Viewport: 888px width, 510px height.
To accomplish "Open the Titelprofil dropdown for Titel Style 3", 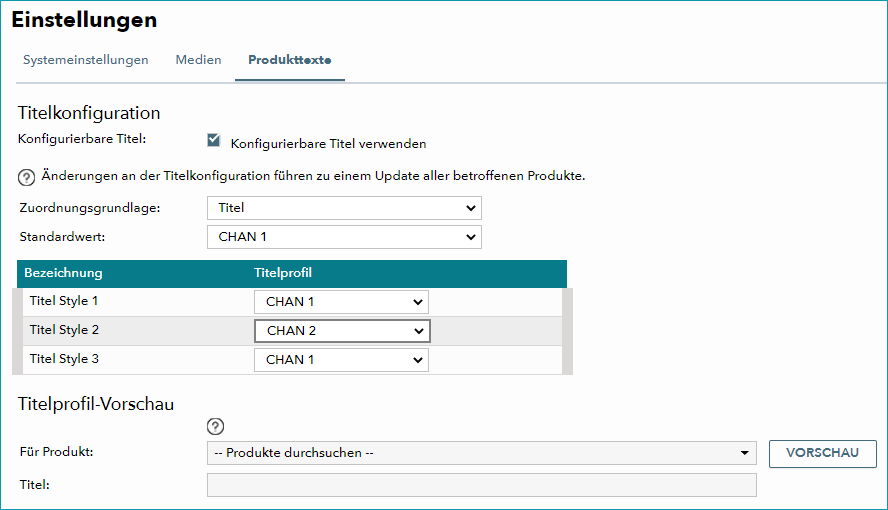I will 341,360.
